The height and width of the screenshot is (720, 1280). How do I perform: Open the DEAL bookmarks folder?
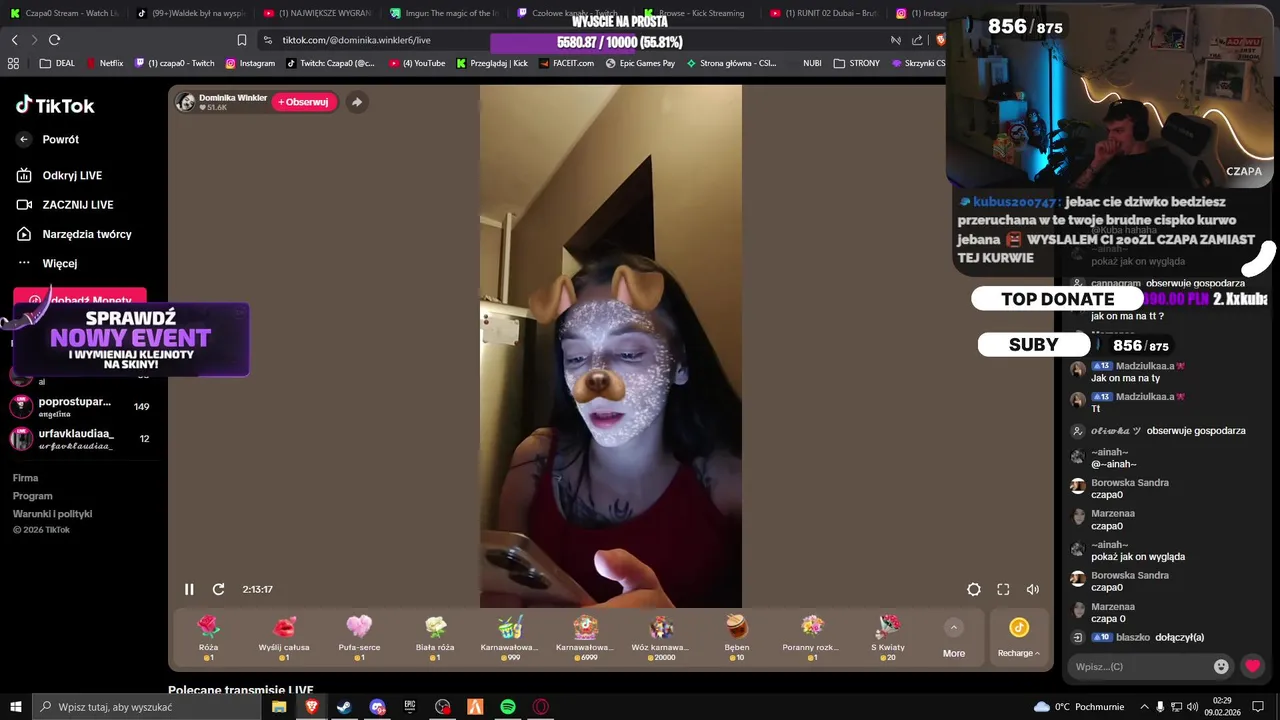point(57,63)
